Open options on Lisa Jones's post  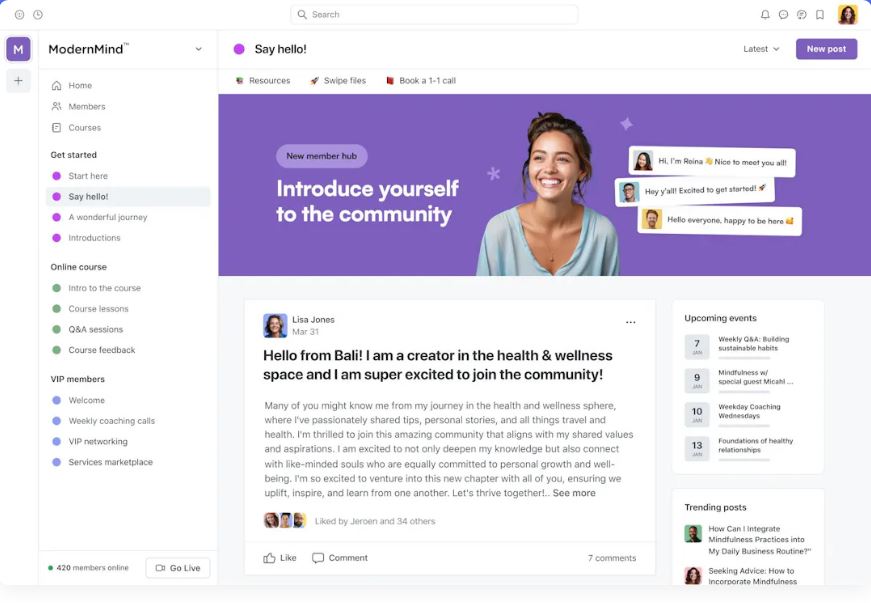pyautogui.click(x=631, y=322)
